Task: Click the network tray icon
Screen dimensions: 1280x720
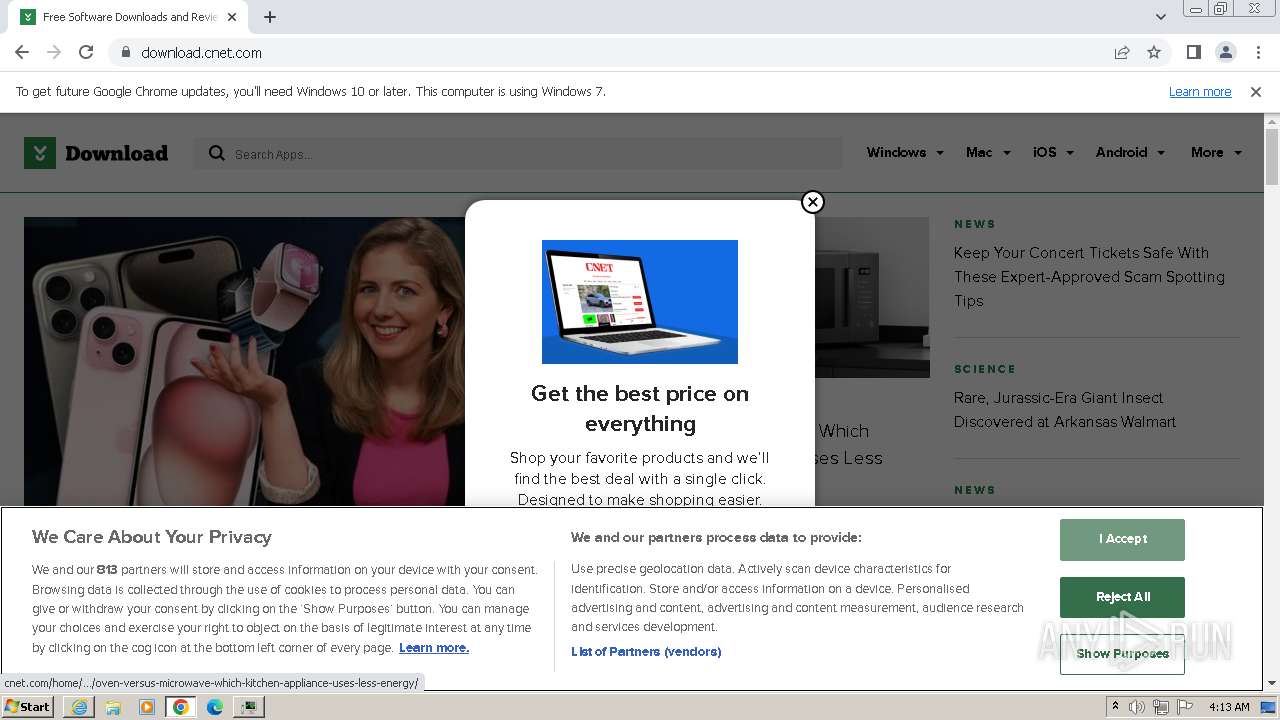Action: coord(1161,707)
